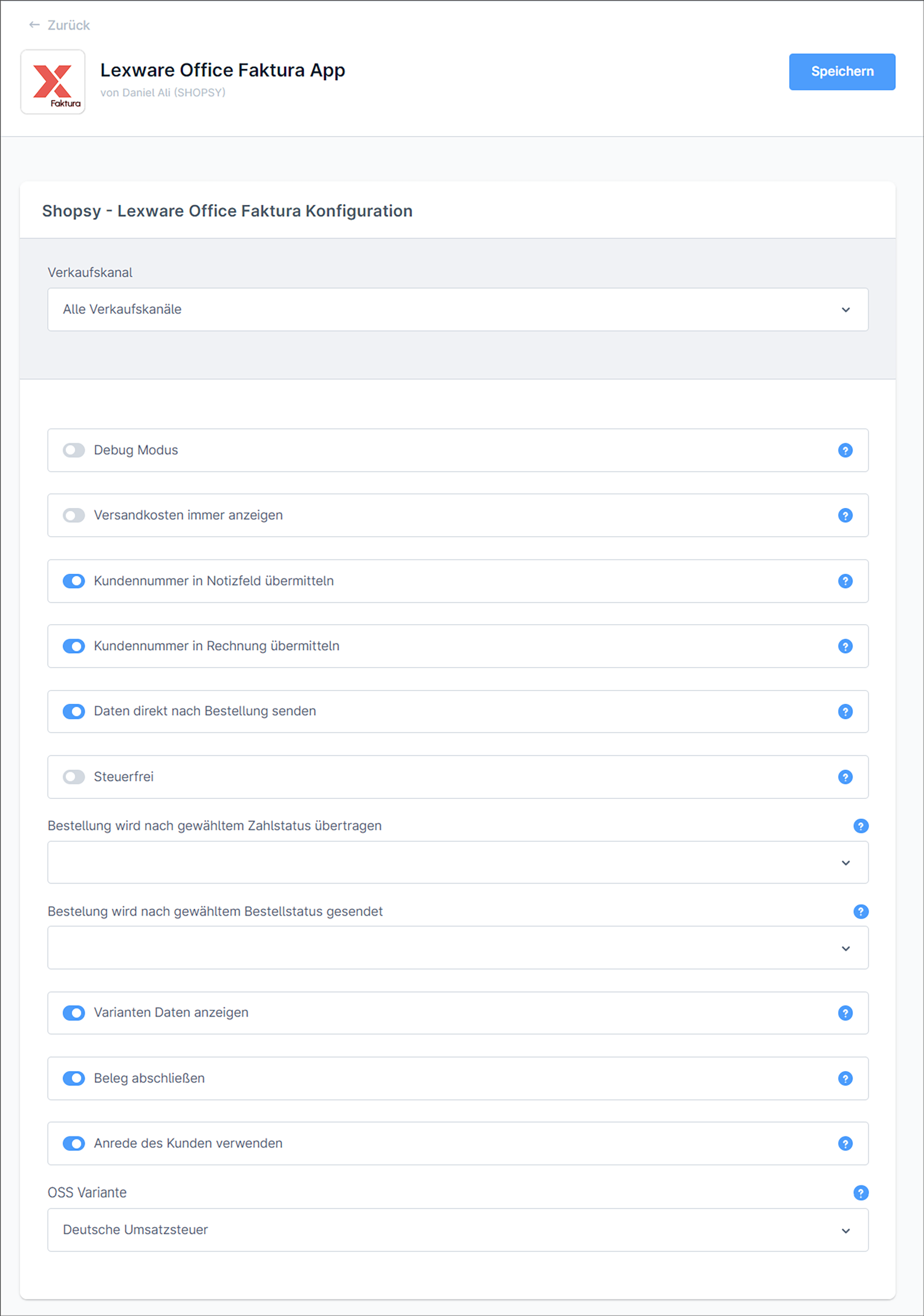Screen dimensions: 924x1316
Task: Toggle Anrede des Kunden verwenden
Action: [74, 1143]
